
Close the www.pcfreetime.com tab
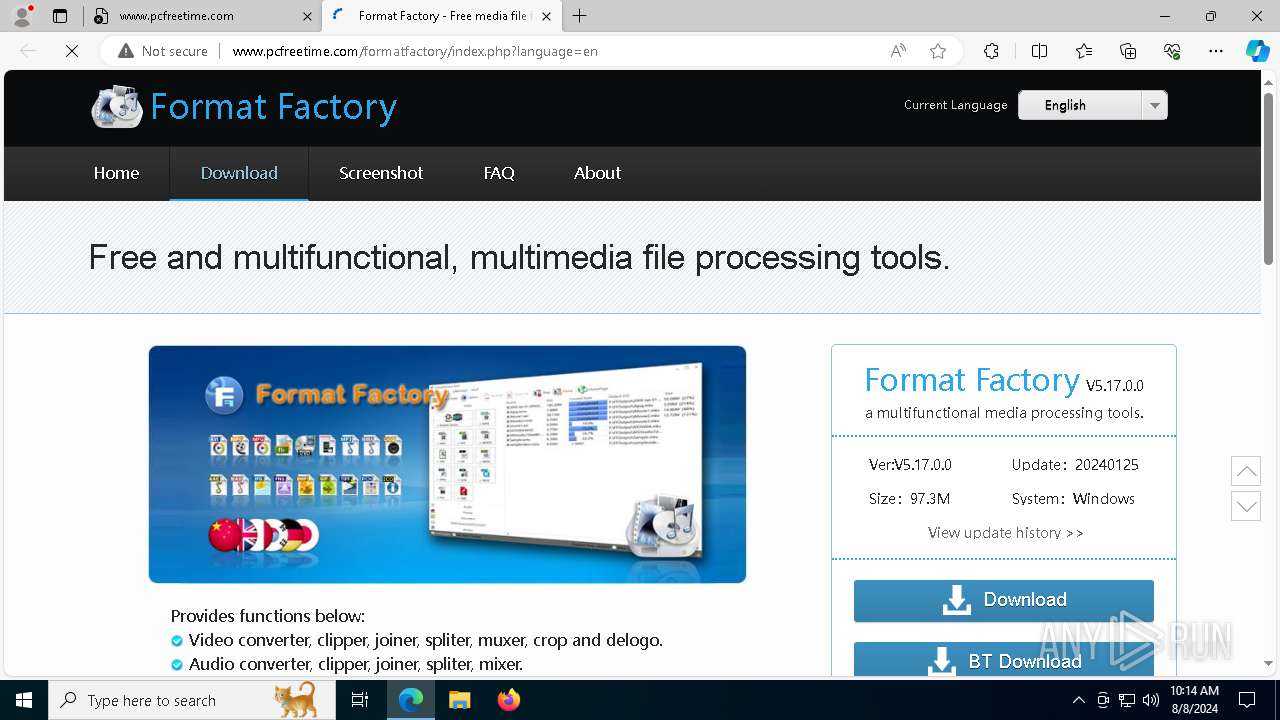[x=307, y=16]
